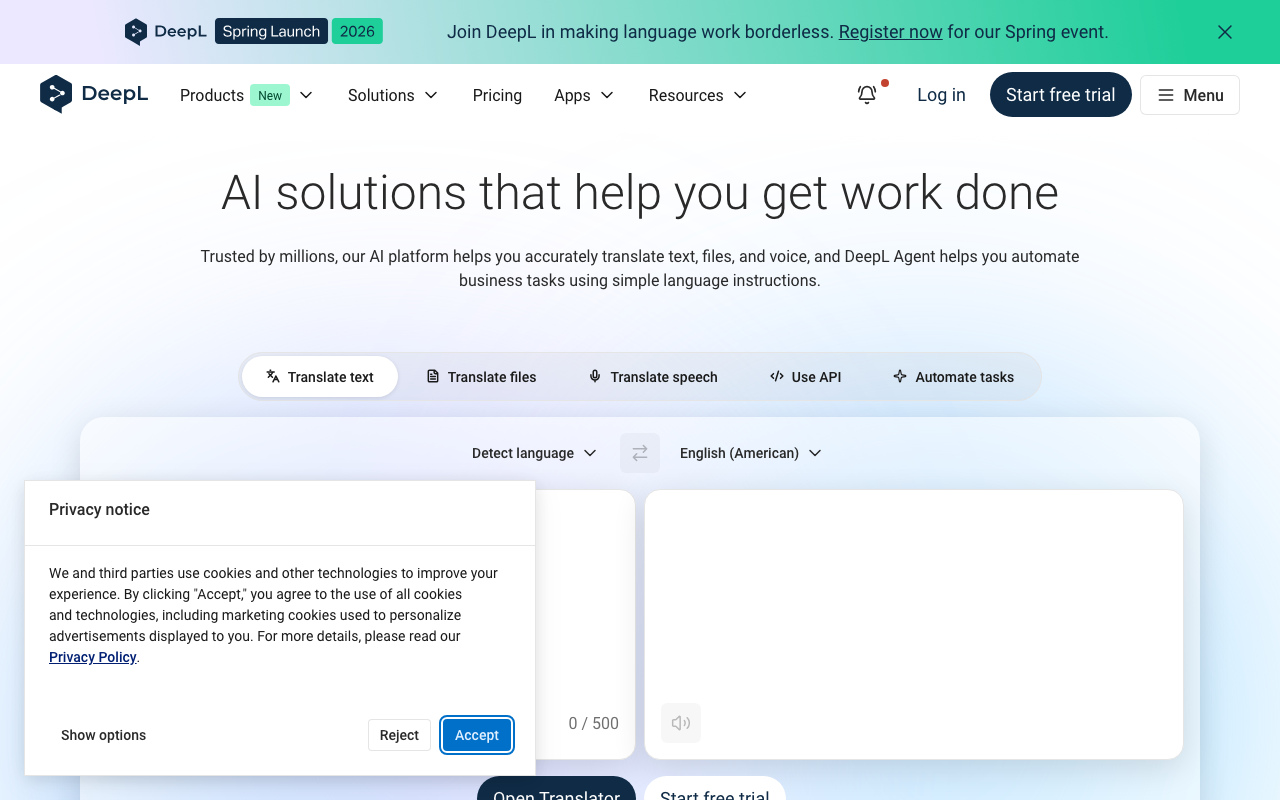Click the sparkle icon next to Automate tasks
The height and width of the screenshot is (800, 1280).
pos(899,376)
